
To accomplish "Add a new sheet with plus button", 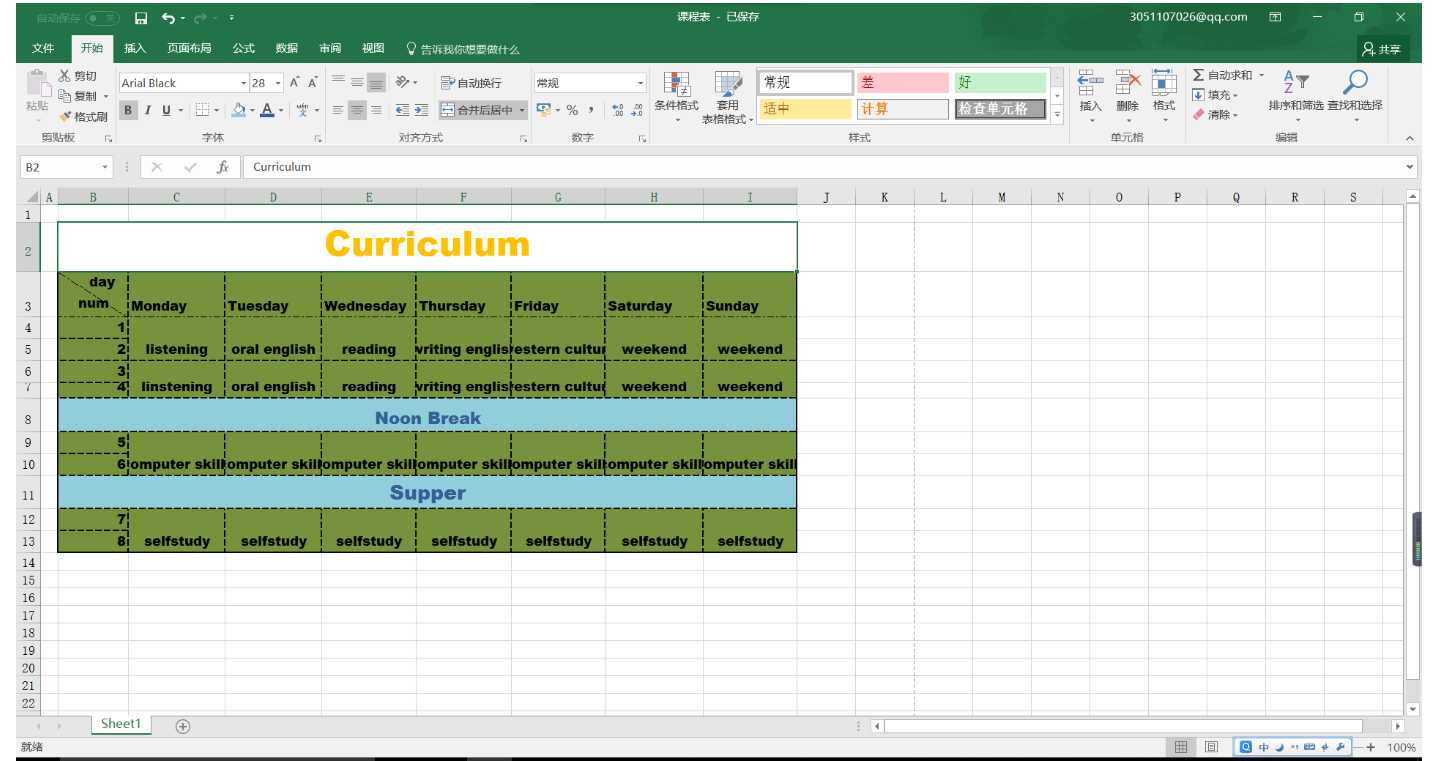I will pyautogui.click(x=183, y=725).
